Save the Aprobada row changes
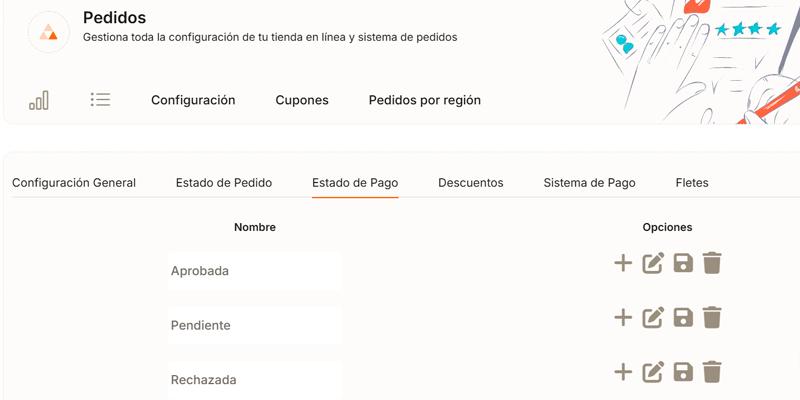This screenshot has height=400, width=800. (683, 263)
